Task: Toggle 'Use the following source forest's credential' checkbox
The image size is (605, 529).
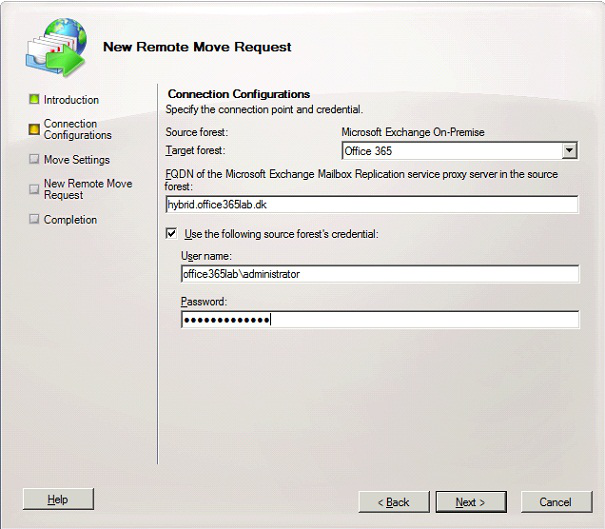Action: [x=171, y=233]
